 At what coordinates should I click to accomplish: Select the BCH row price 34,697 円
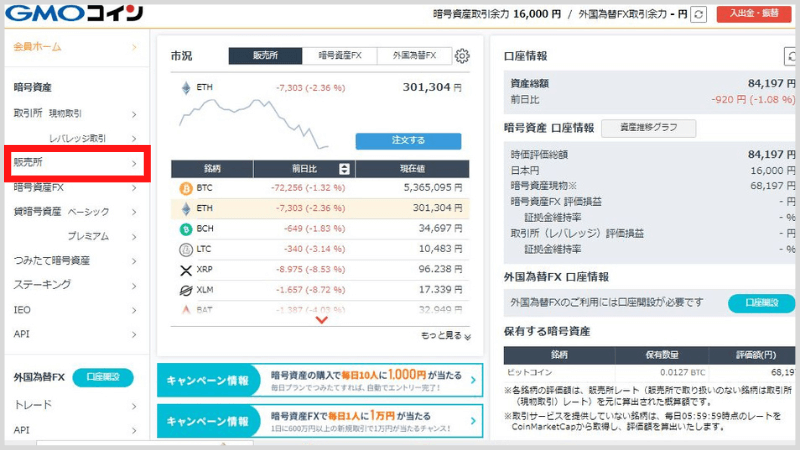pyautogui.click(x=440, y=229)
